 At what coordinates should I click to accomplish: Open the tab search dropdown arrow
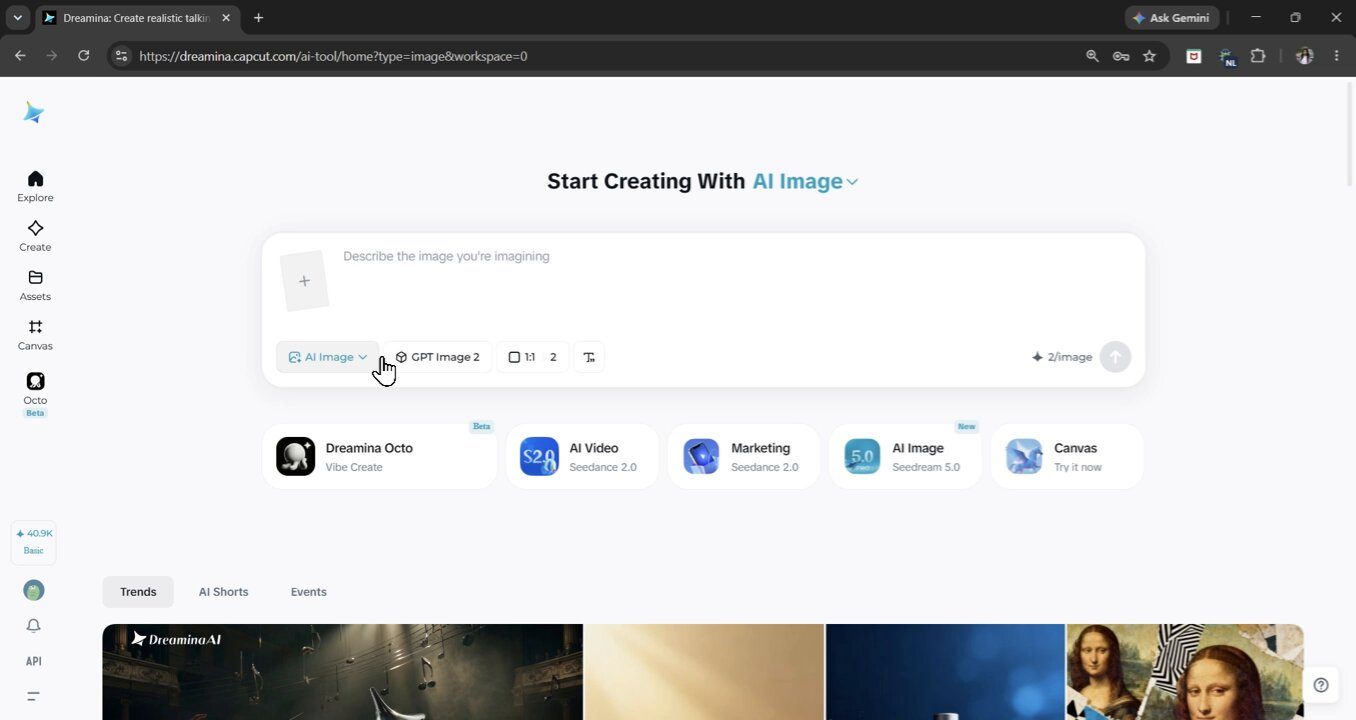click(17, 18)
